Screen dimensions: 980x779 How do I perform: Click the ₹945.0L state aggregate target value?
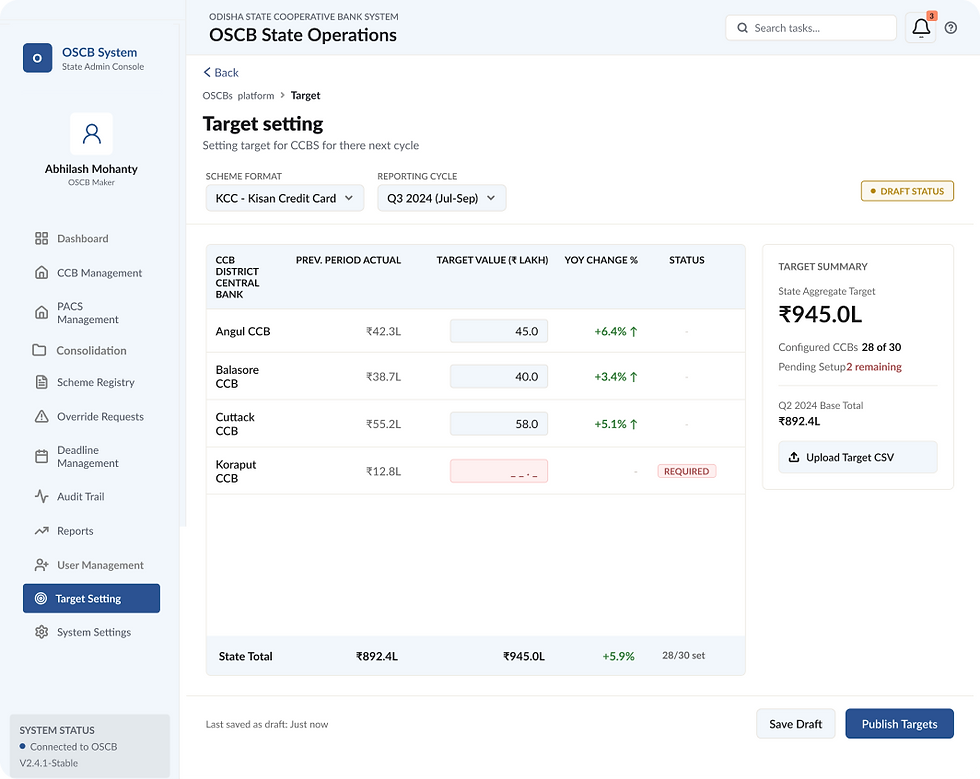(x=820, y=314)
